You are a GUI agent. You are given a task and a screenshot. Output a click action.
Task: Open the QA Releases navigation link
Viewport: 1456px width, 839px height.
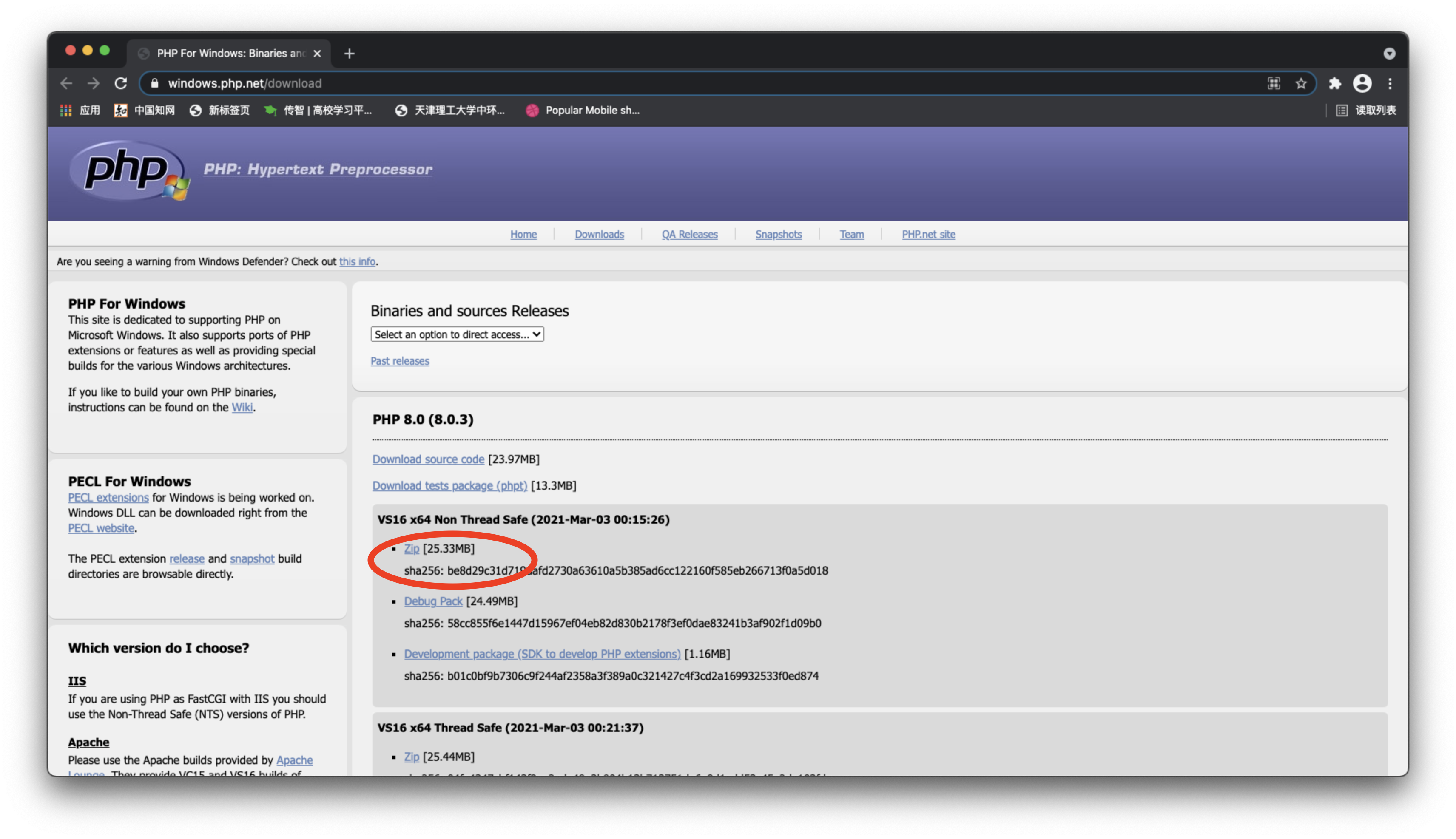(x=689, y=235)
